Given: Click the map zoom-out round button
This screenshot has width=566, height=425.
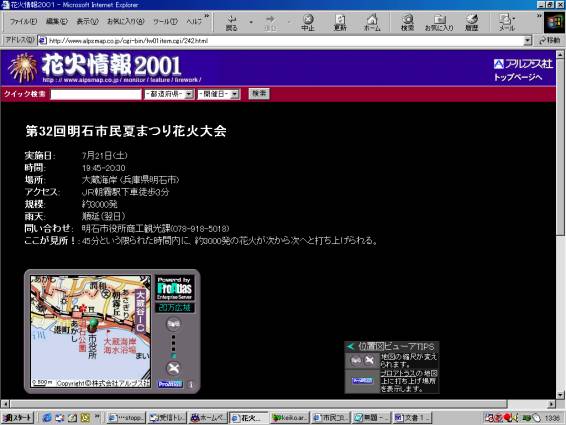Looking at the screenshot, I should click(173, 324).
